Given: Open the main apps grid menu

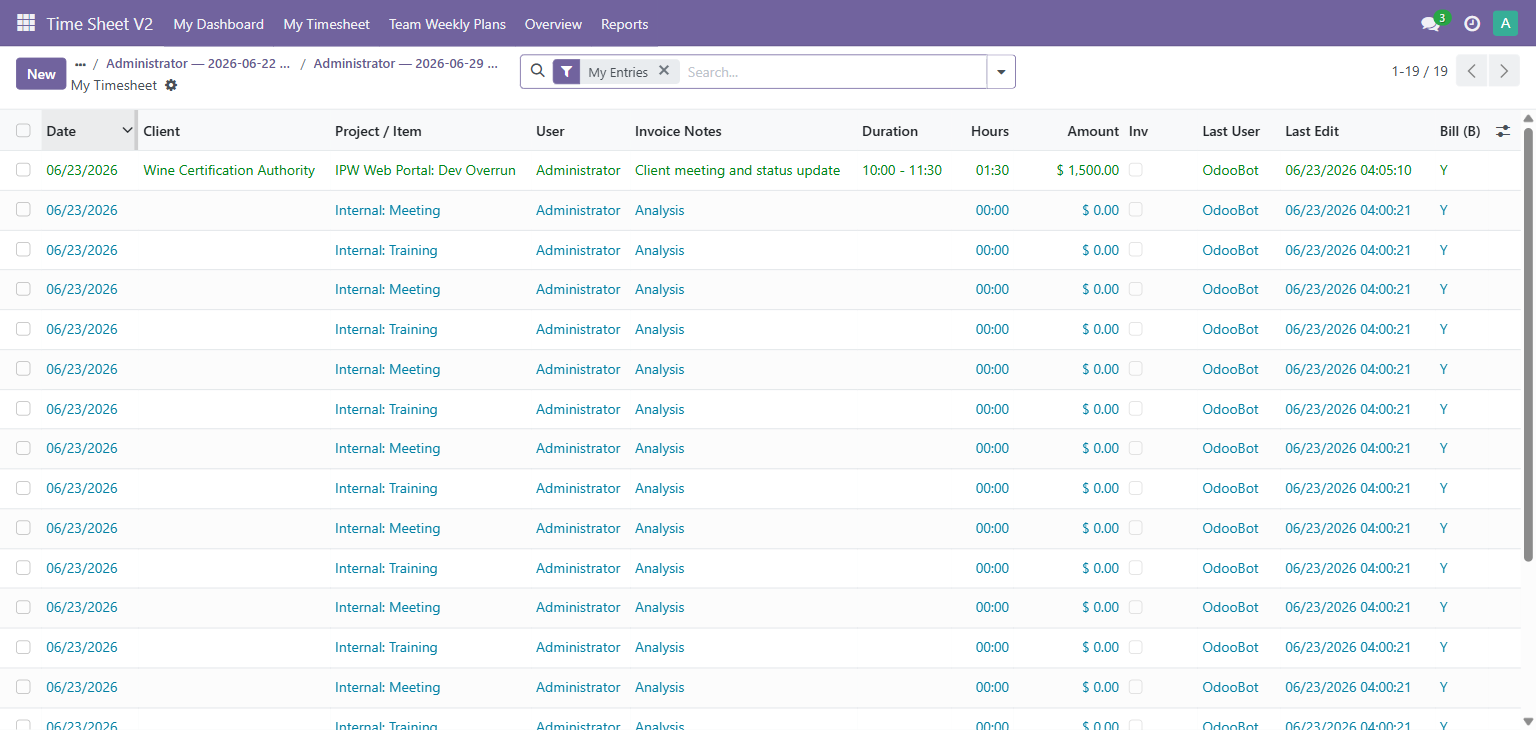Looking at the screenshot, I should [26, 23].
